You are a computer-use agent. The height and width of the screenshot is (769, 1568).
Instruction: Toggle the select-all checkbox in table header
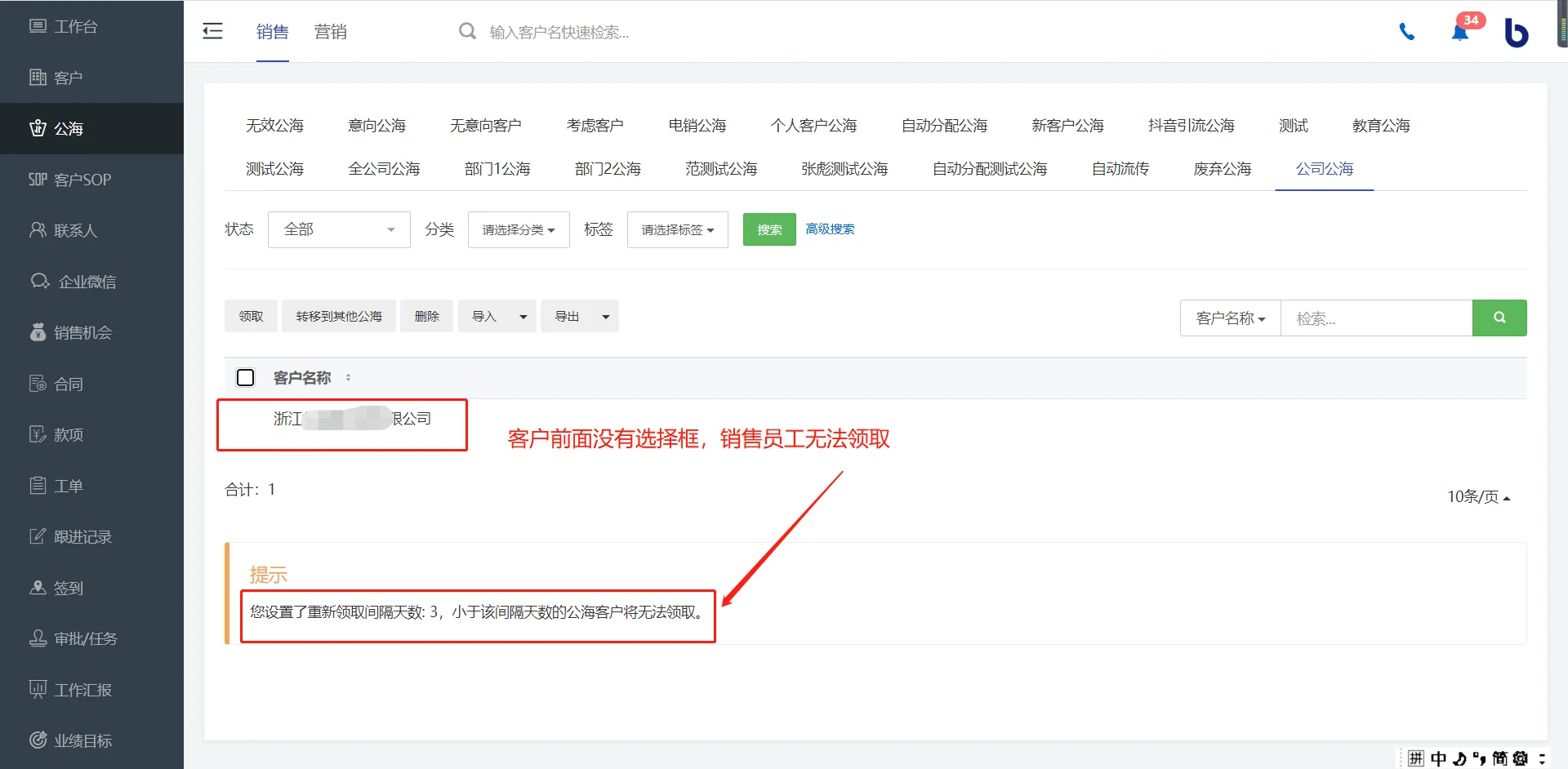point(245,378)
